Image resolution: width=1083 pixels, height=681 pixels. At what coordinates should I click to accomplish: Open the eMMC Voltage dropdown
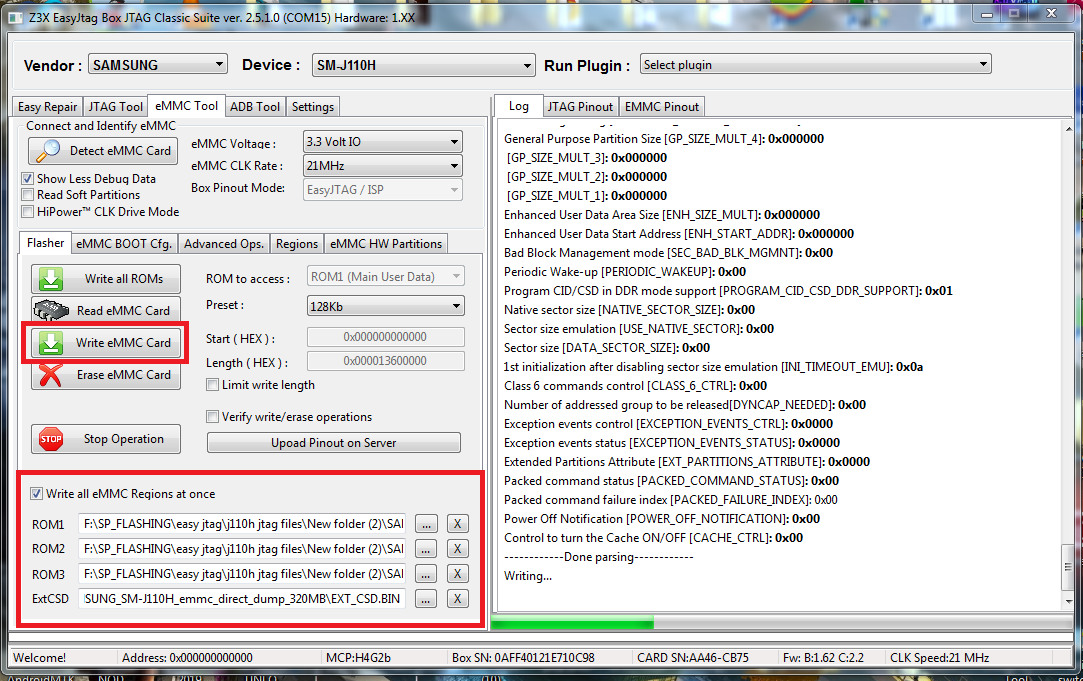click(x=383, y=142)
